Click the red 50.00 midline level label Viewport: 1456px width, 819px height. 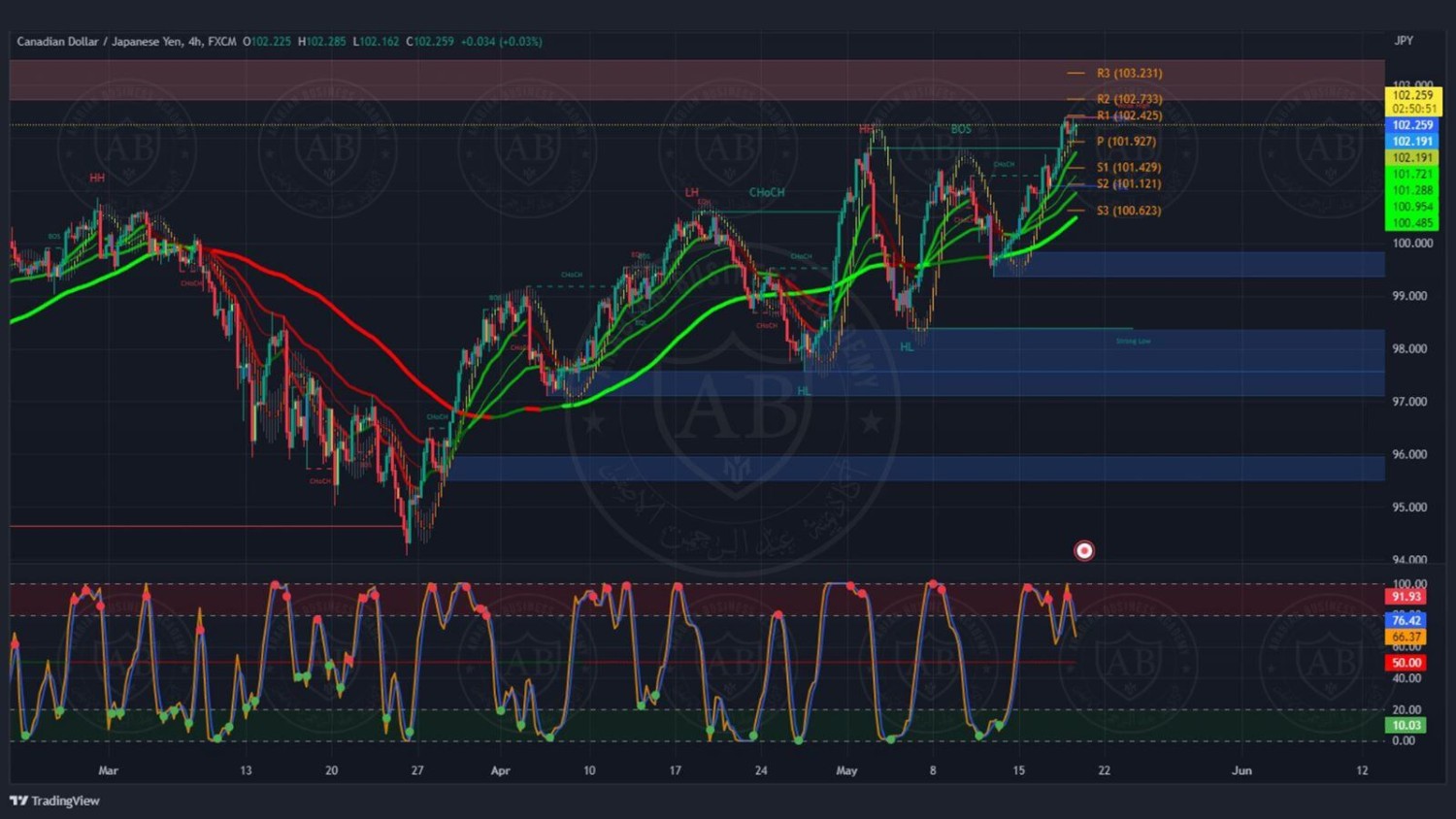[1406, 663]
